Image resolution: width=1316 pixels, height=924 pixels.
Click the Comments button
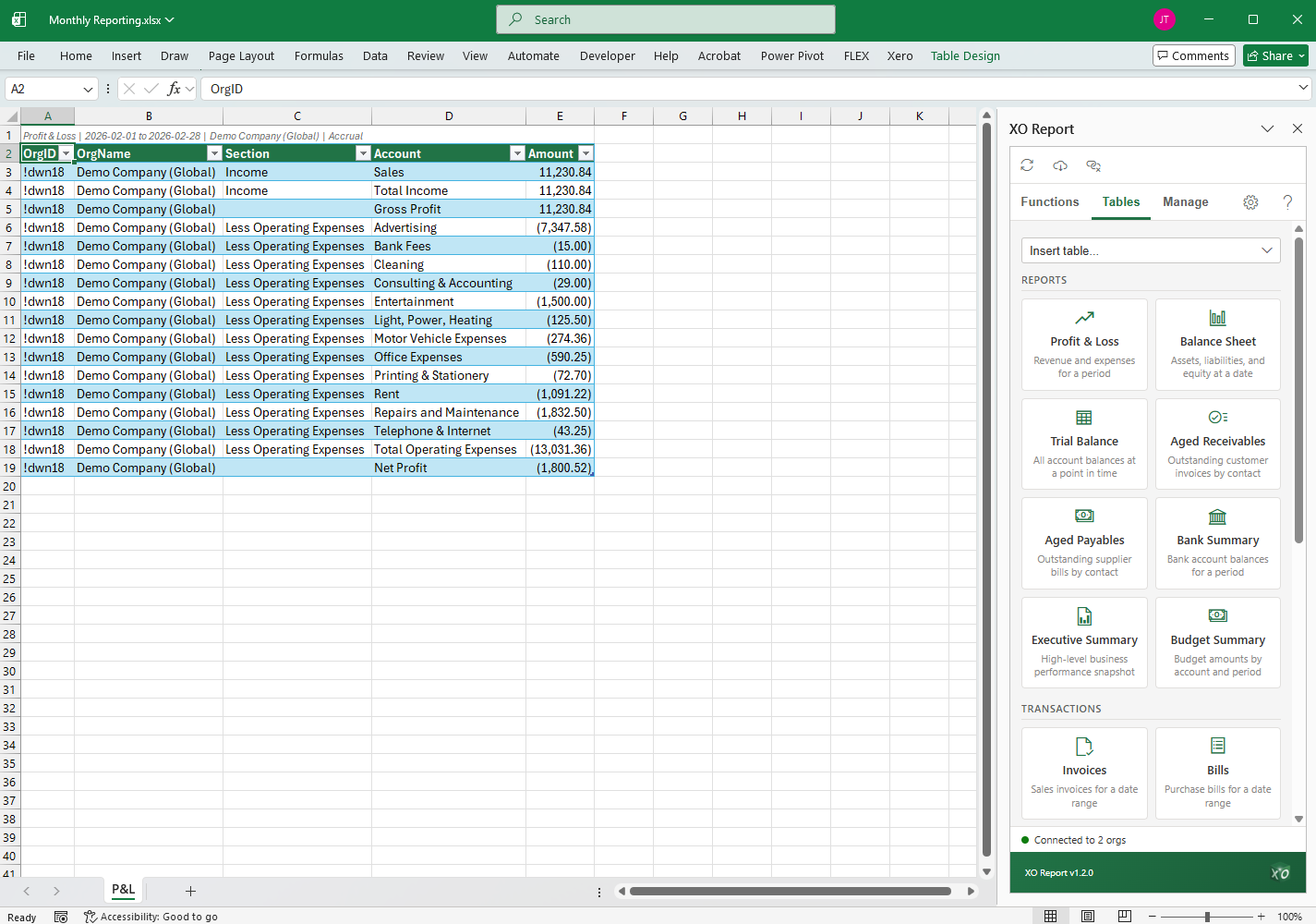coord(1193,55)
